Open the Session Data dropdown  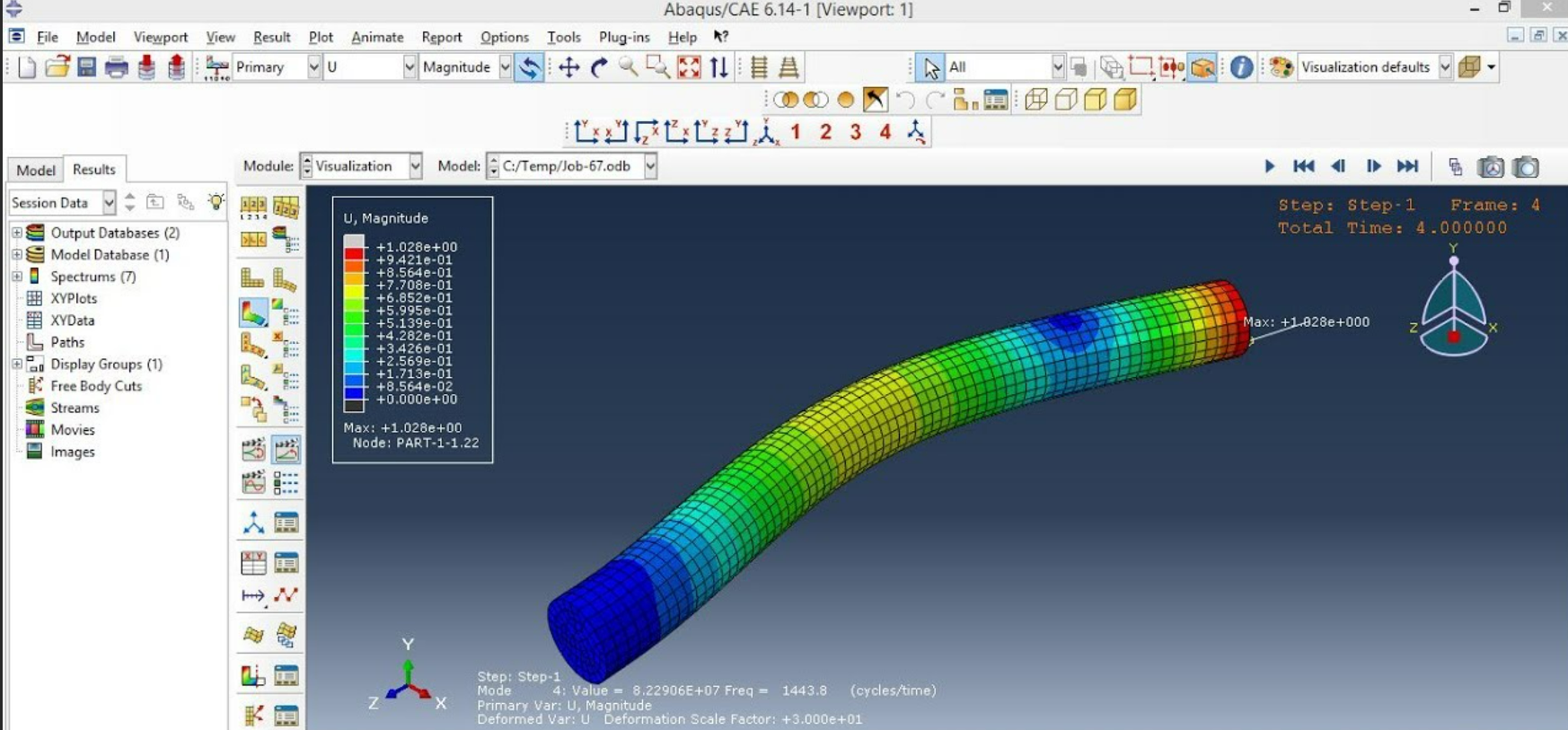(109, 203)
